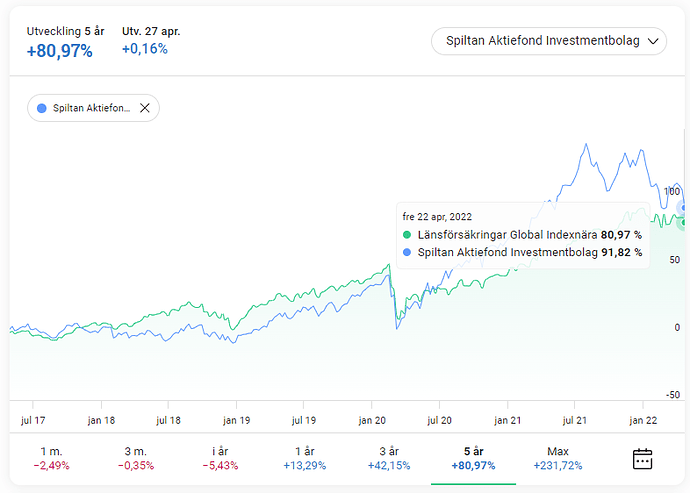690x493 pixels.
Task: Choose the 1 år time range
Action: pos(304,458)
